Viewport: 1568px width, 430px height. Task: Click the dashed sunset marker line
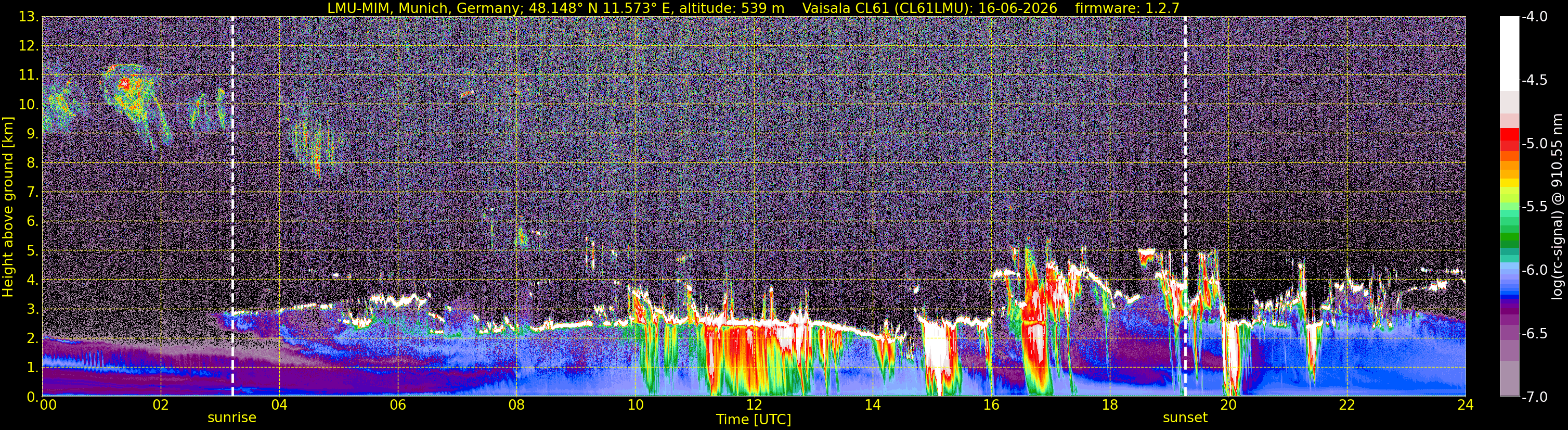[x=1185, y=207]
